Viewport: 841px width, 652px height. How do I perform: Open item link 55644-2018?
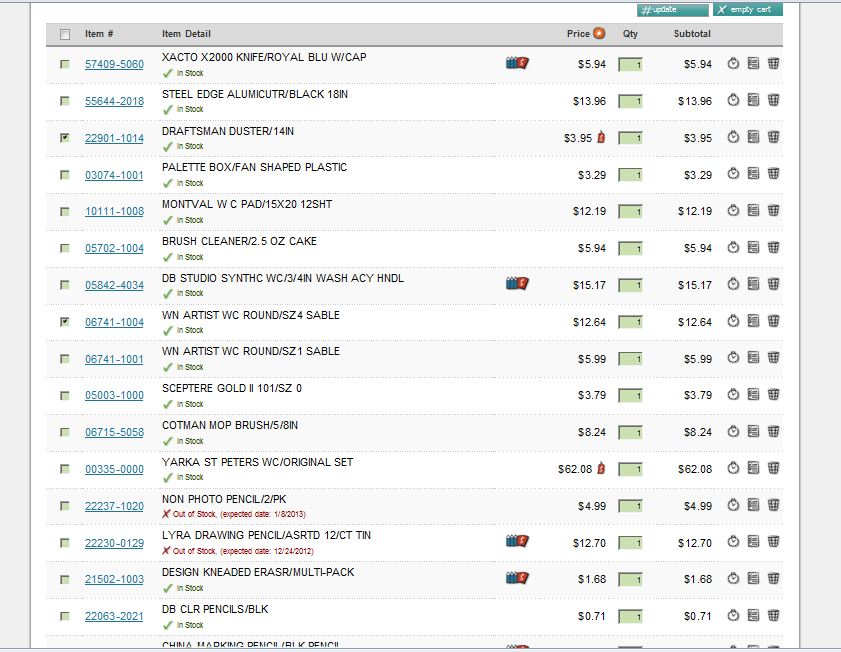(x=114, y=101)
